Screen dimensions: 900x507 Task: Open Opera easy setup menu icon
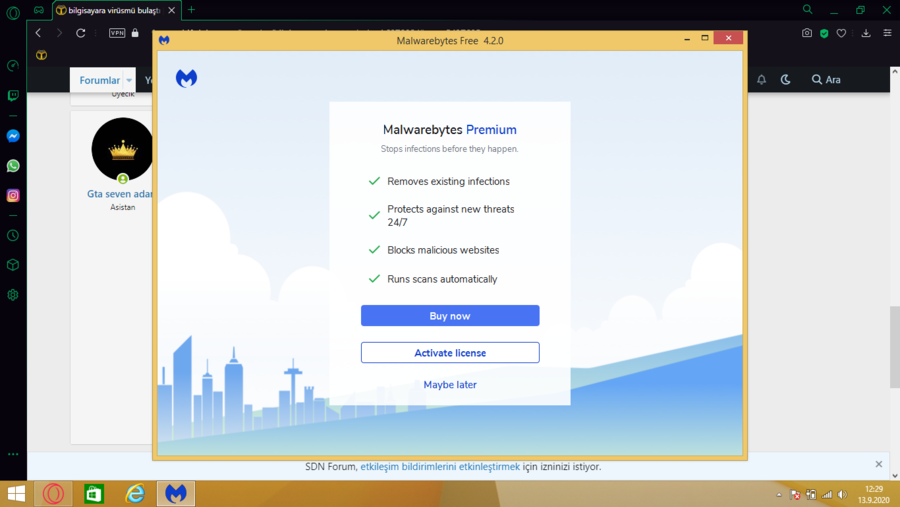click(887, 33)
